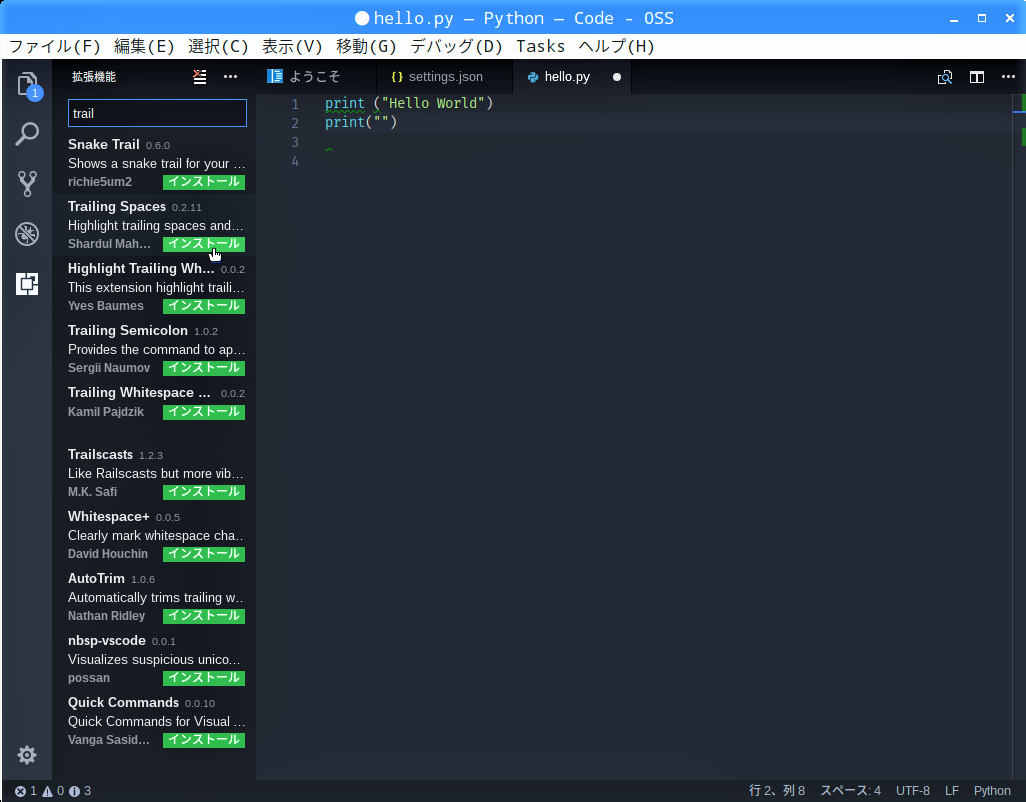The width and height of the screenshot is (1026, 802).
Task: Open AutoTrim extension details
Action: (154, 597)
